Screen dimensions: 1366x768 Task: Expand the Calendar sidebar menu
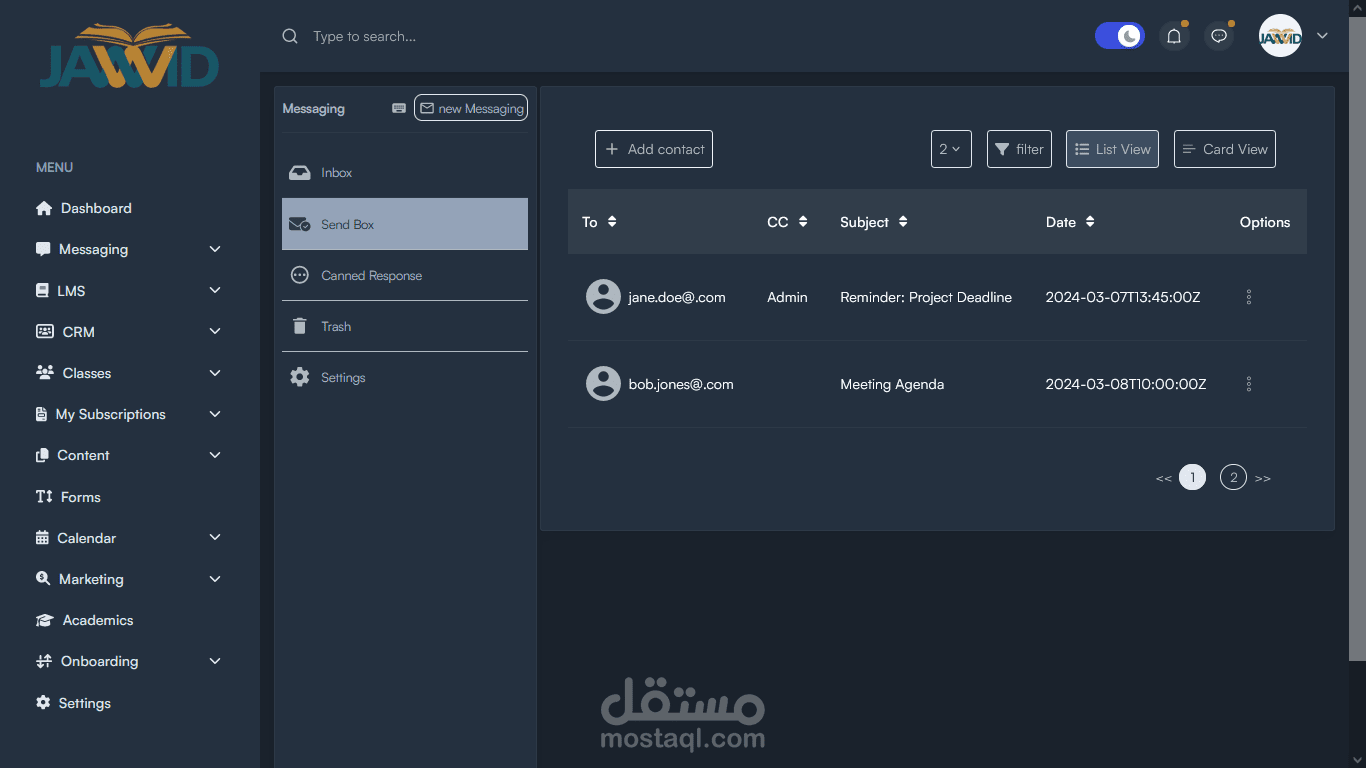coord(215,538)
